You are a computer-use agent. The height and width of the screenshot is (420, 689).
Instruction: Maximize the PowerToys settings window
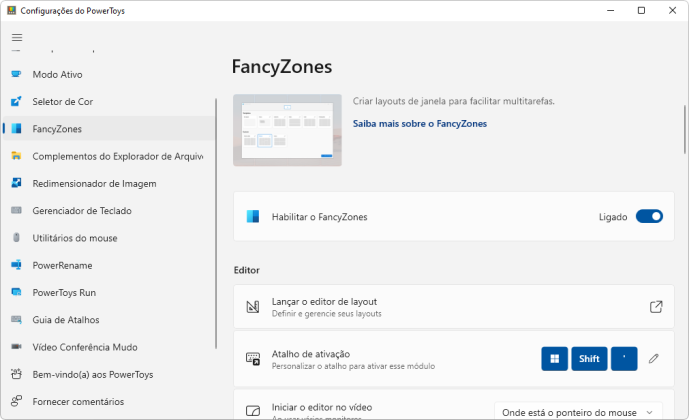pyautogui.click(x=641, y=10)
